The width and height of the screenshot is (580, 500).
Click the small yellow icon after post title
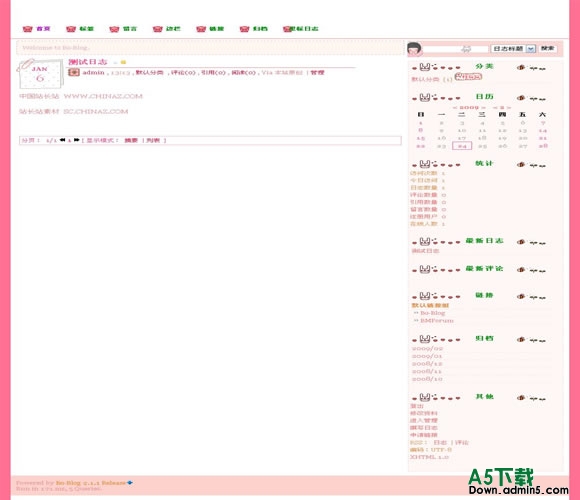pos(123,62)
